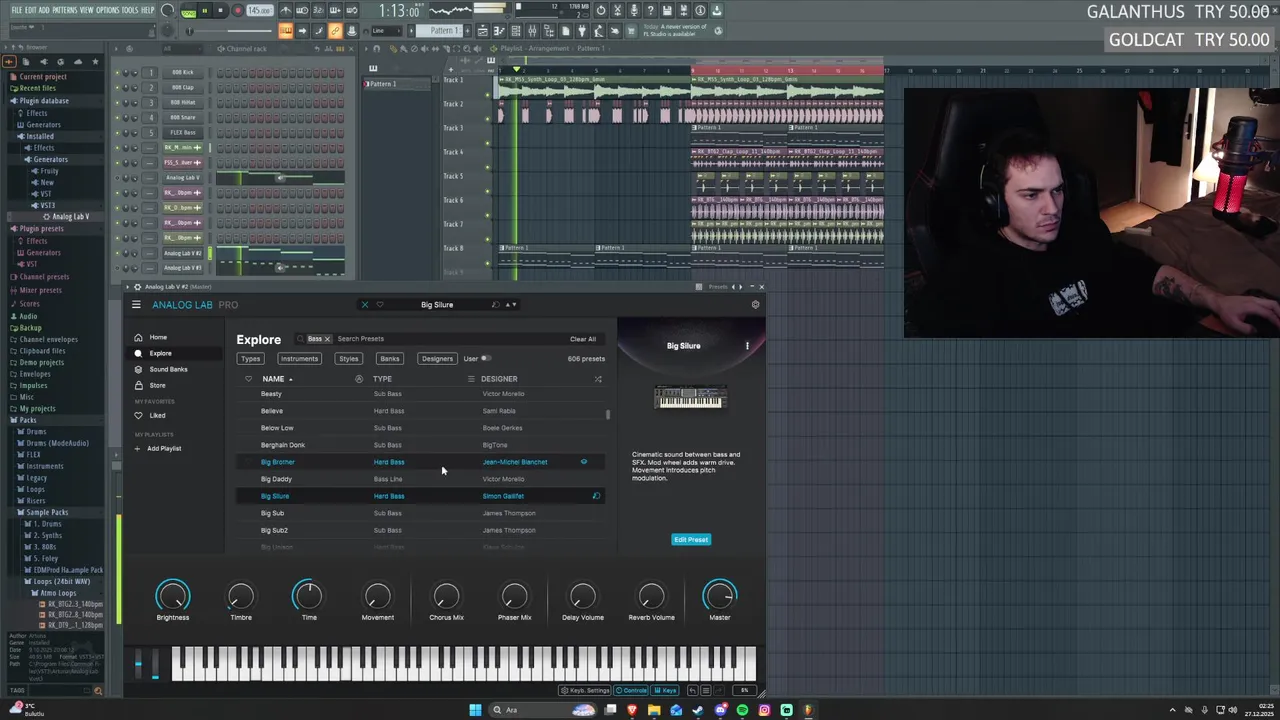Stop playback in FL Studio transport

(220, 11)
